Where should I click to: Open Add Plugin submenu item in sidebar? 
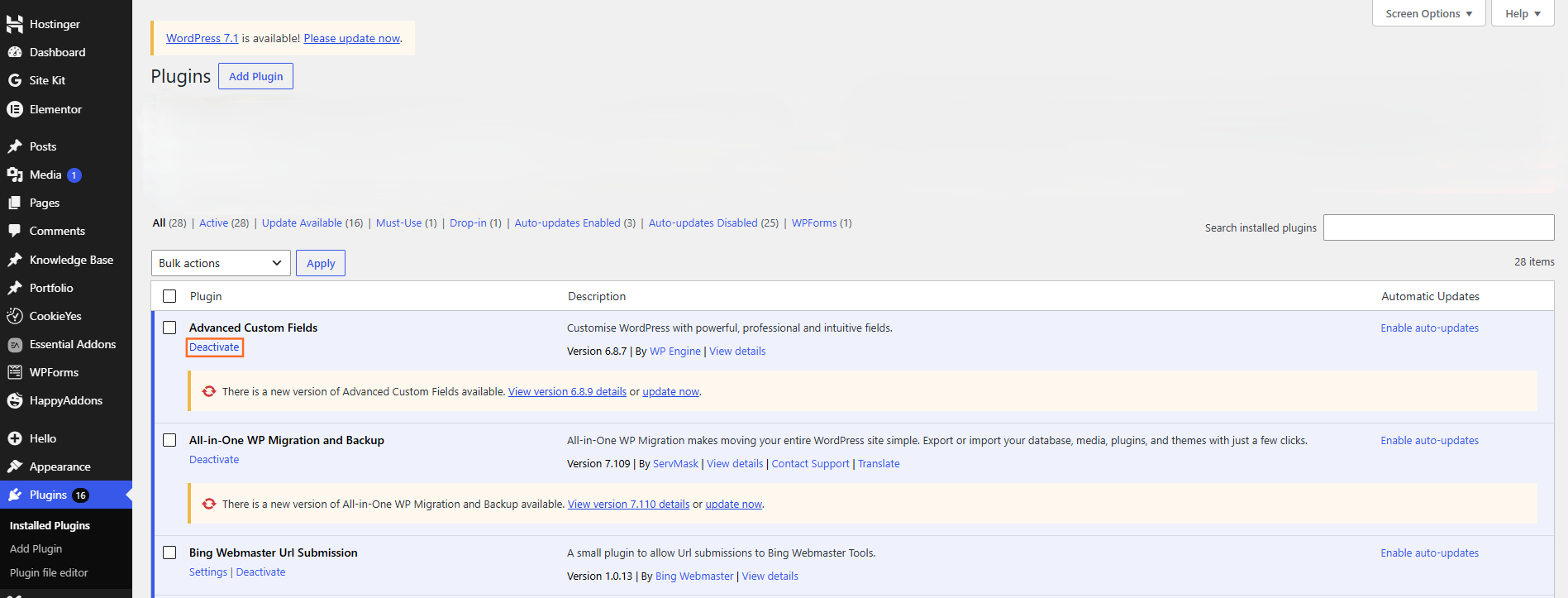pos(36,548)
